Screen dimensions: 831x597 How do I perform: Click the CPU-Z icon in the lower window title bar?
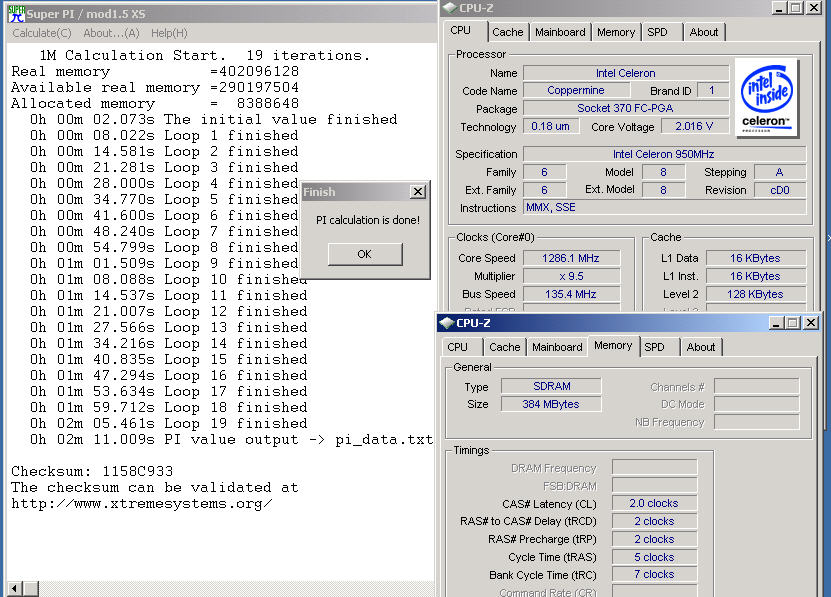(446, 322)
